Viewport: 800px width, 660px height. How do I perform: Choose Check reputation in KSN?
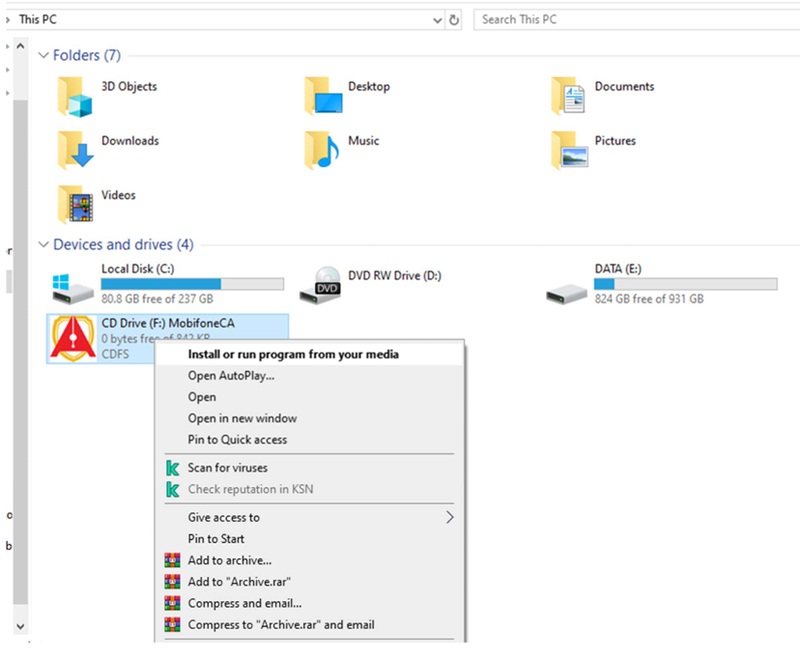[x=310, y=489]
